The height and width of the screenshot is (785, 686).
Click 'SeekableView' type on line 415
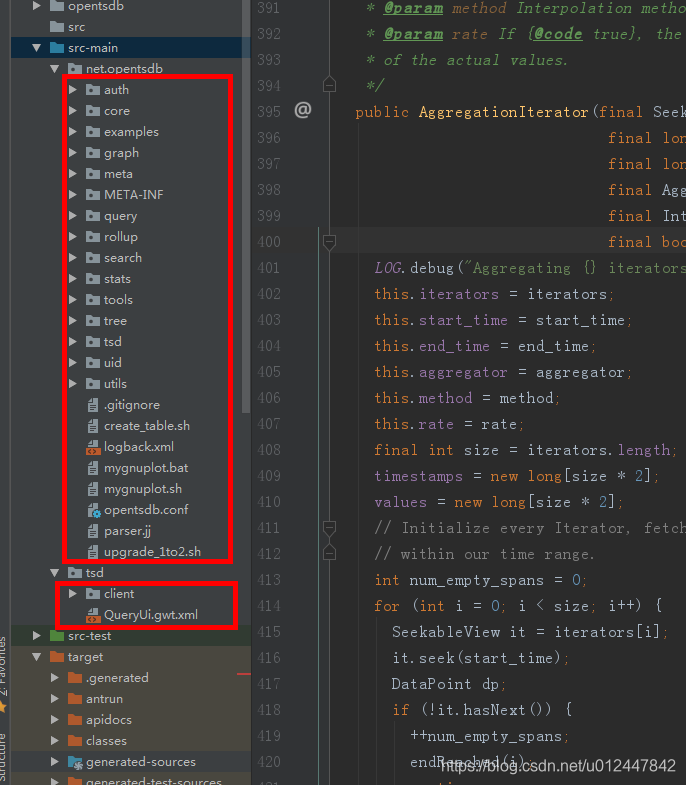point(446,632)
